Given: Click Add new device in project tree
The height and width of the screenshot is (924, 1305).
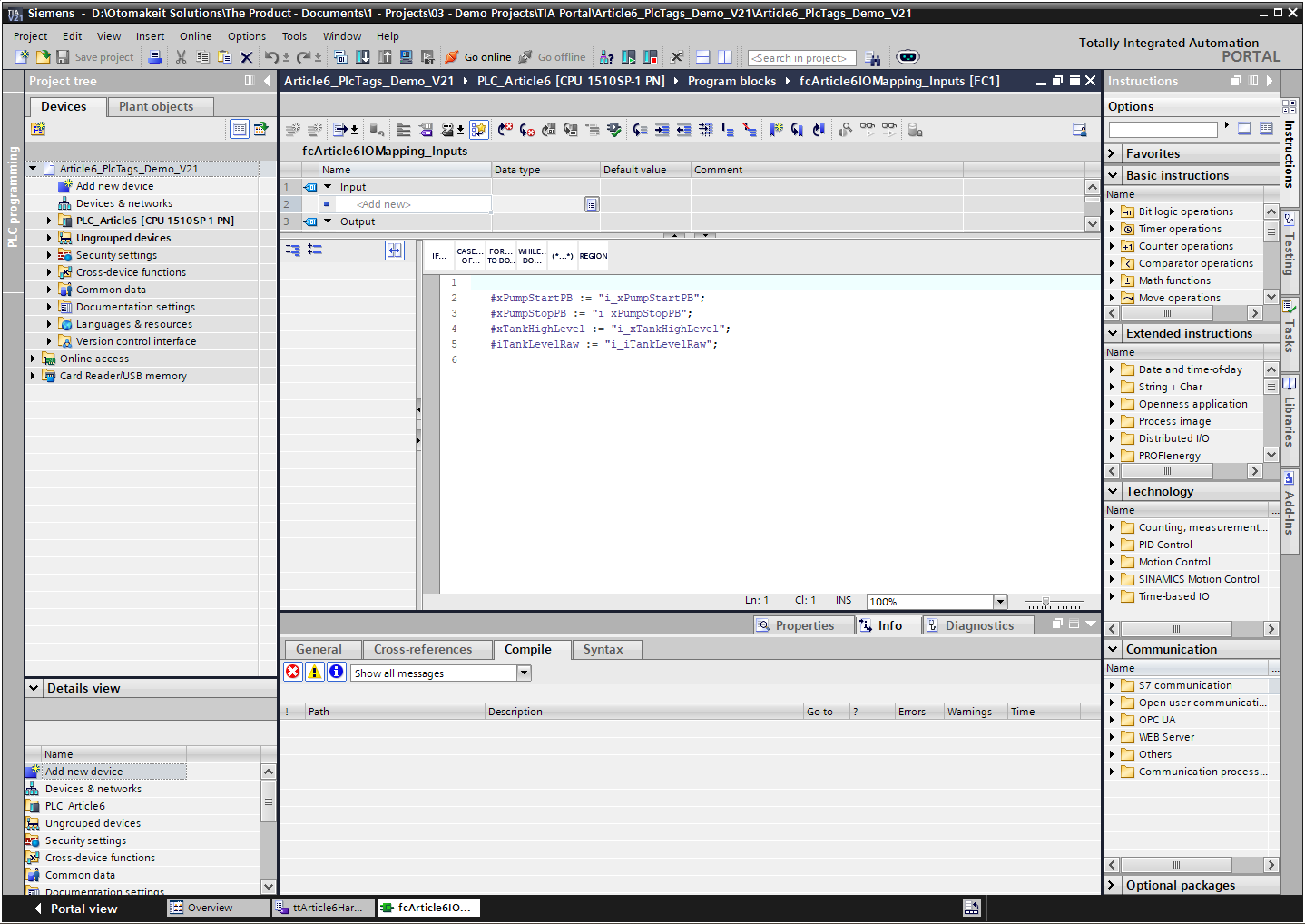Looking at the screenshot, I should 114,186.
